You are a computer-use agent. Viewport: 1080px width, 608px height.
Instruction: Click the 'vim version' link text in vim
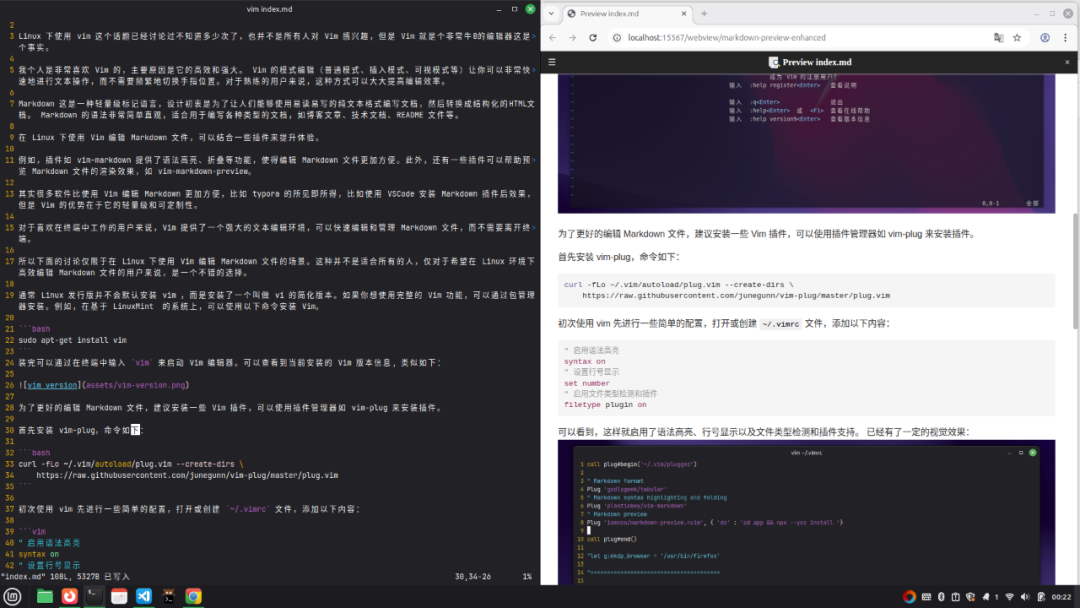52,386
